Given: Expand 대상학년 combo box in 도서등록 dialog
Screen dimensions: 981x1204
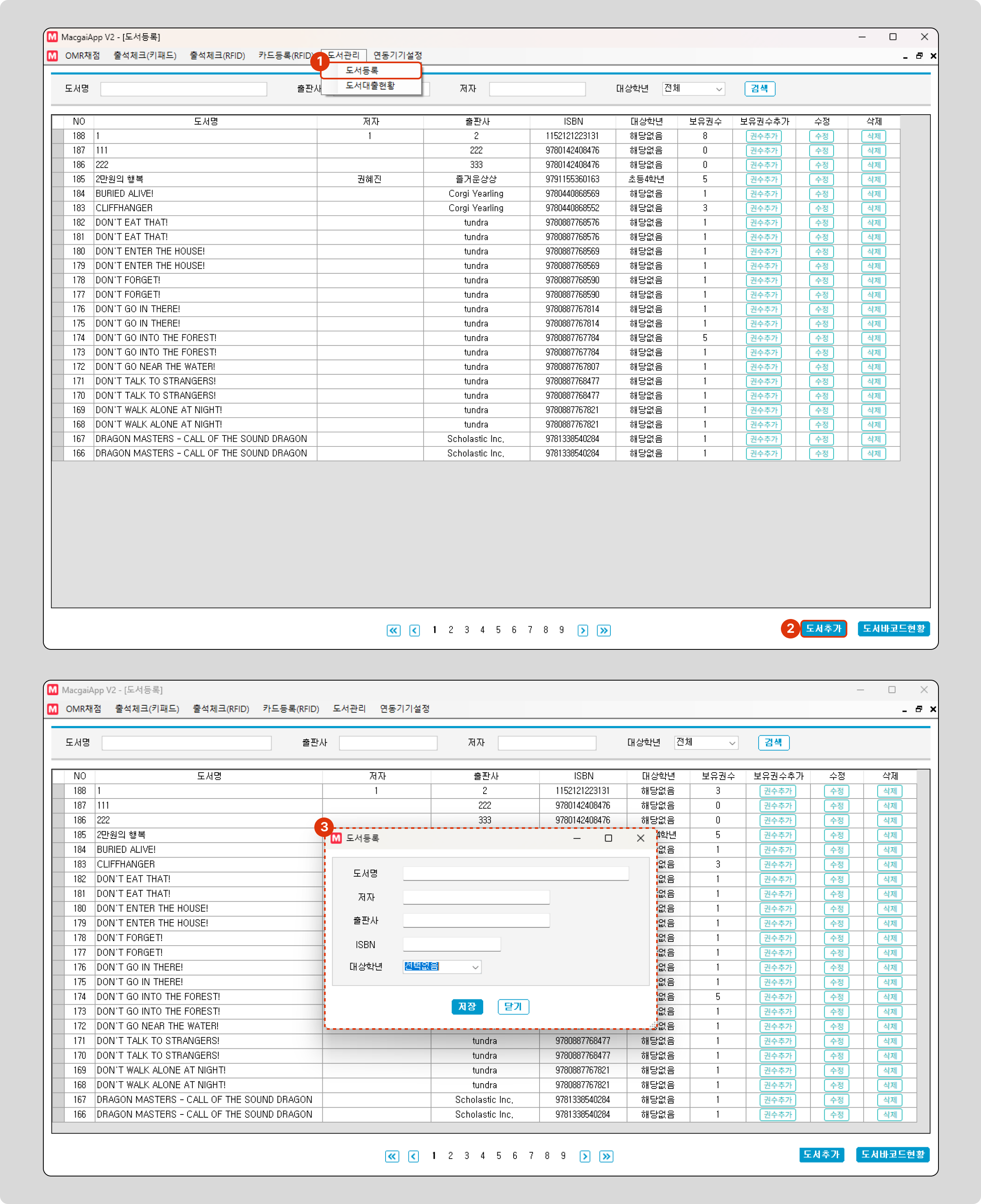Looking at the screenshot, I should click(x=475, y=967).
